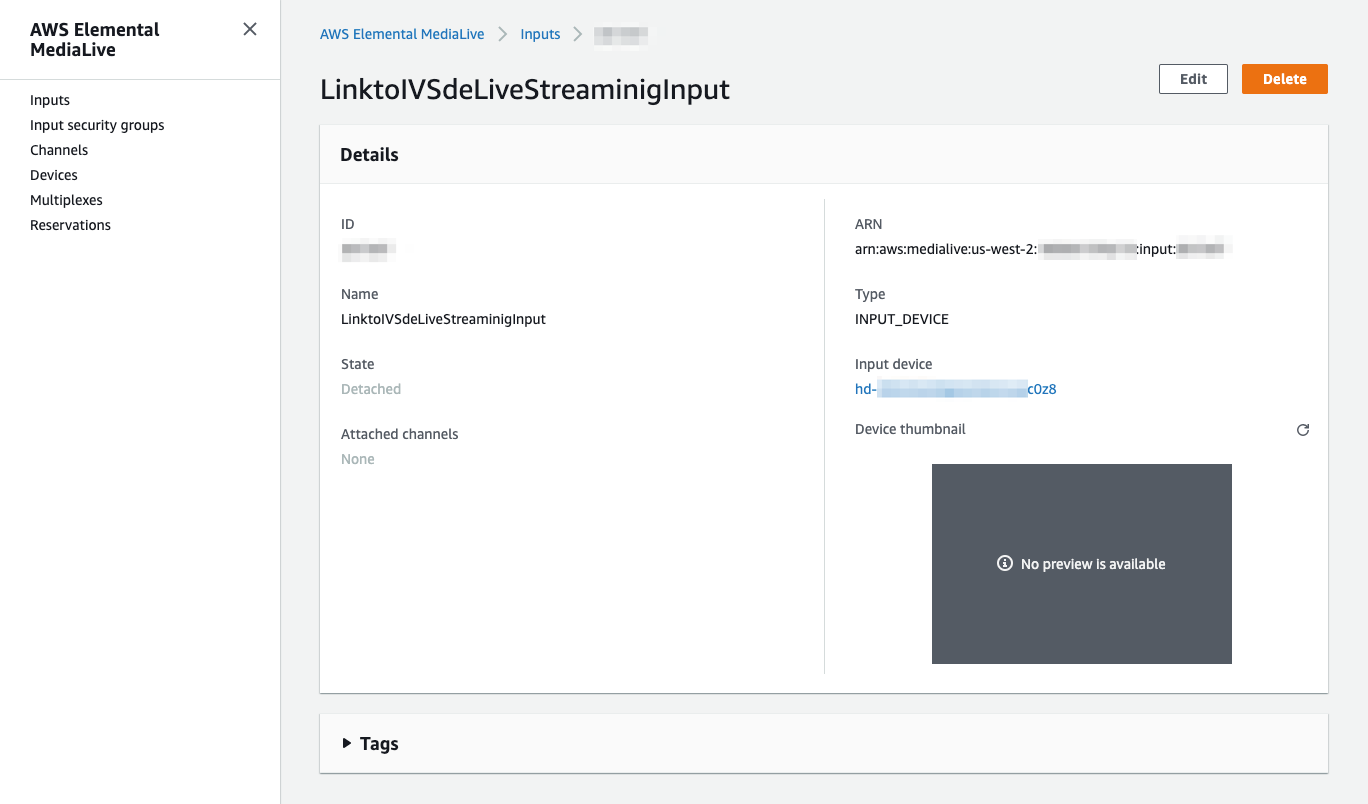
Task: Click the chevron after the Inputs breadcrumb
Action: pos(576,33)
